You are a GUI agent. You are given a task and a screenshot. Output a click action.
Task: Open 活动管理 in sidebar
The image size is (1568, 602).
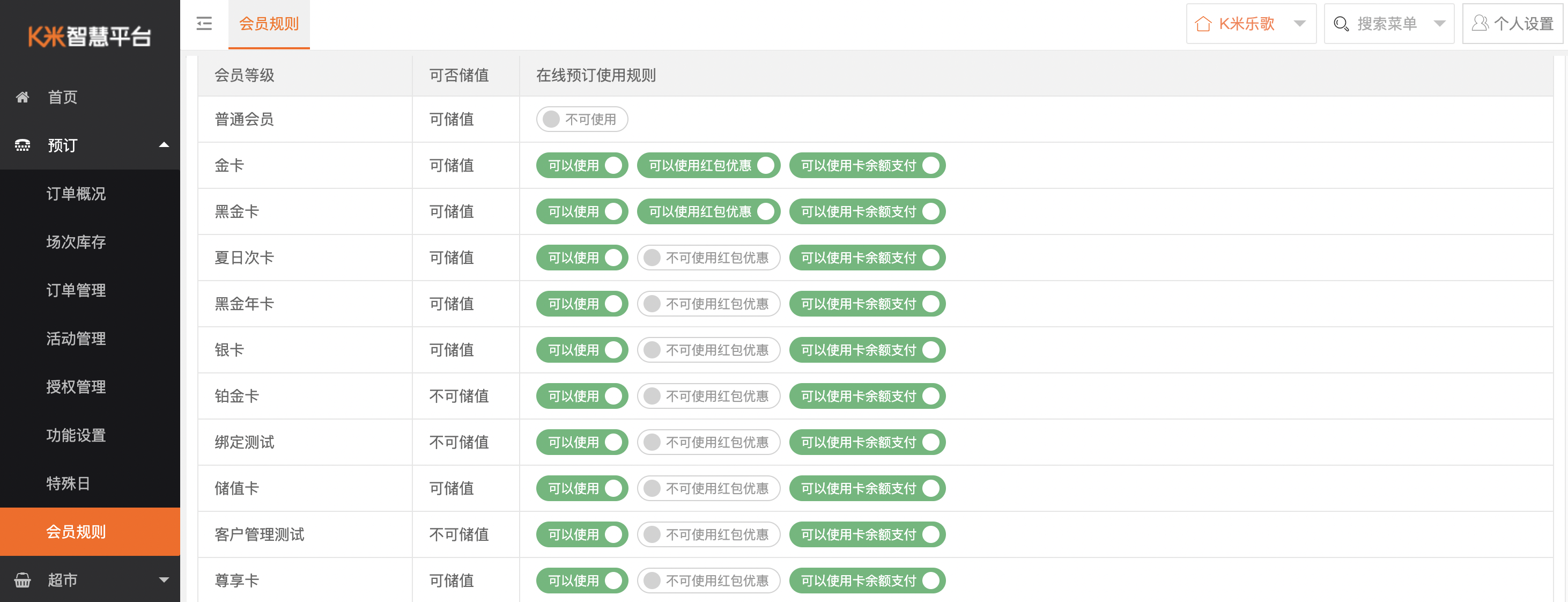point(90,339)
